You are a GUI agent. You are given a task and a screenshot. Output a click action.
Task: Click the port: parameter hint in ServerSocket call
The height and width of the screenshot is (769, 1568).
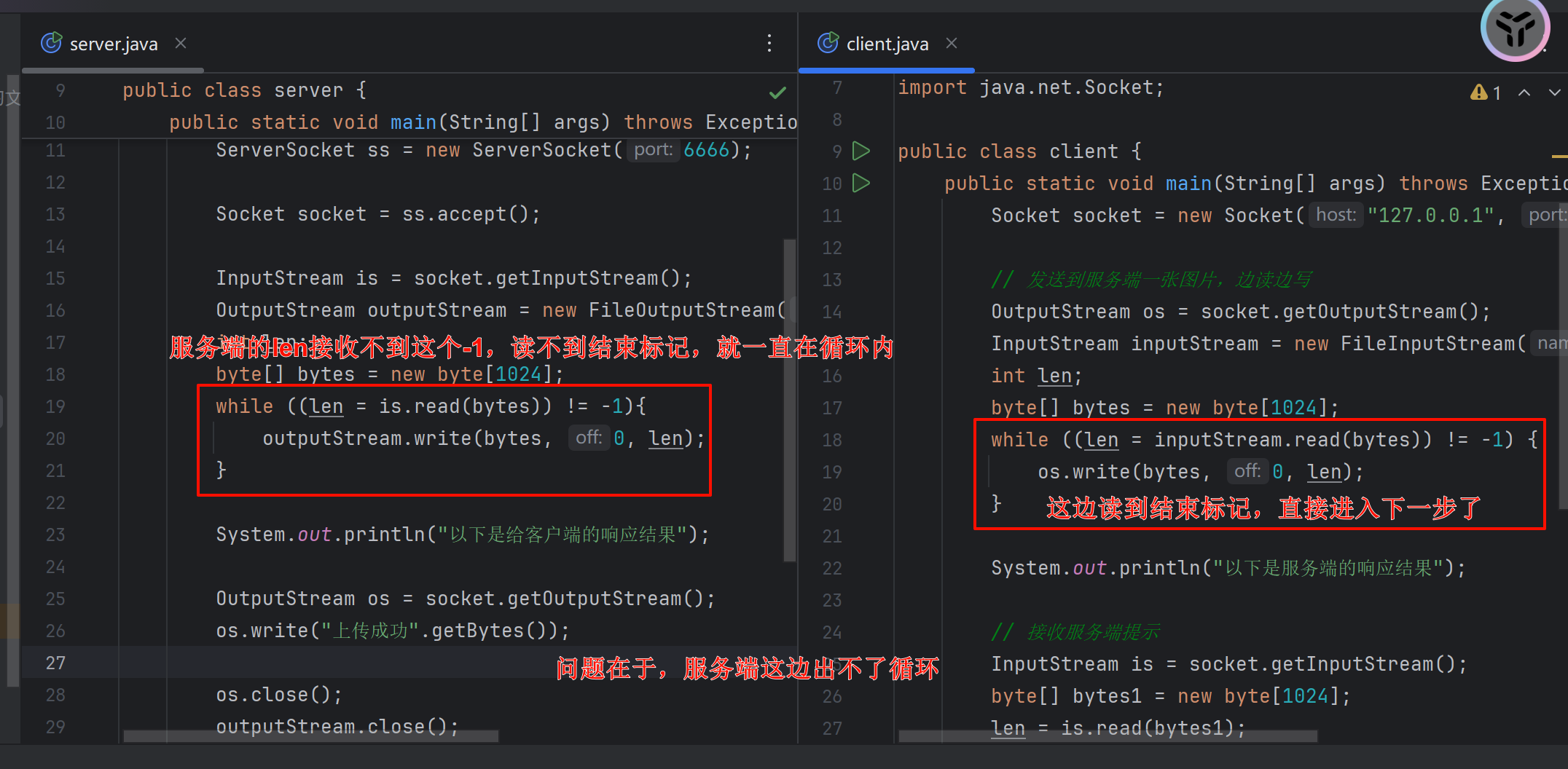pyautogui.click(x=653, y=150)
